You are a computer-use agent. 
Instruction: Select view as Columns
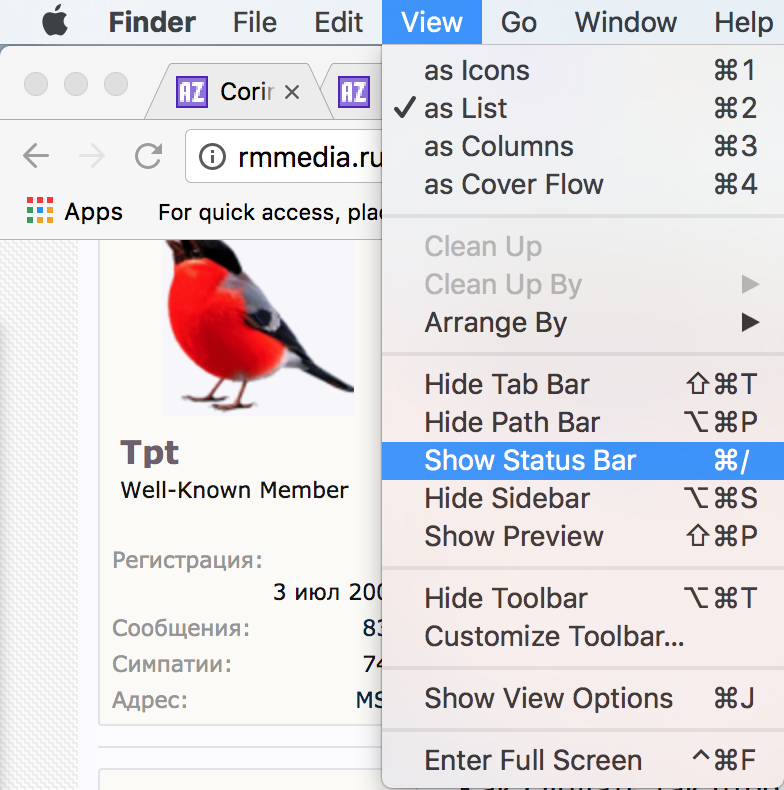pos(583,146)
